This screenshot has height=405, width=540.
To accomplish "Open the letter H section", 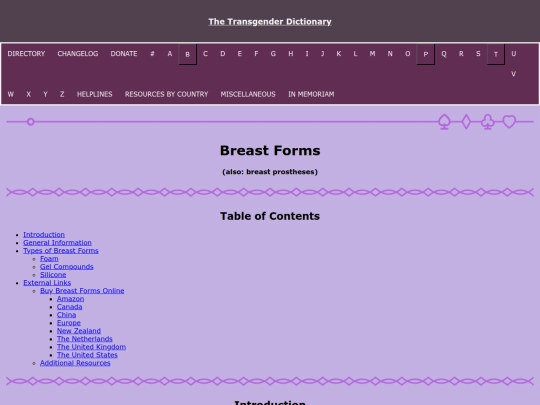I will click(291, 54).
